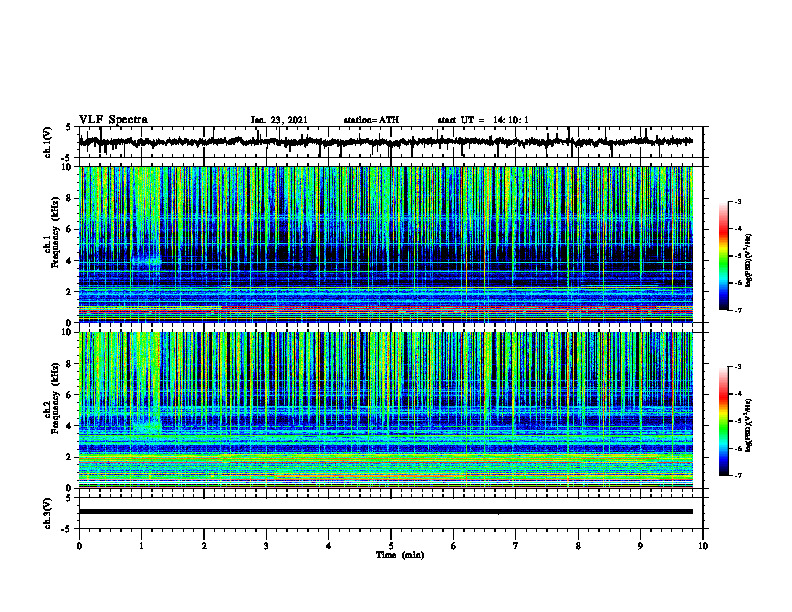The height and width of the screenshot is (612, 792).
Task: Click time axis tick label "7"
Action: (x=516, y=546)
